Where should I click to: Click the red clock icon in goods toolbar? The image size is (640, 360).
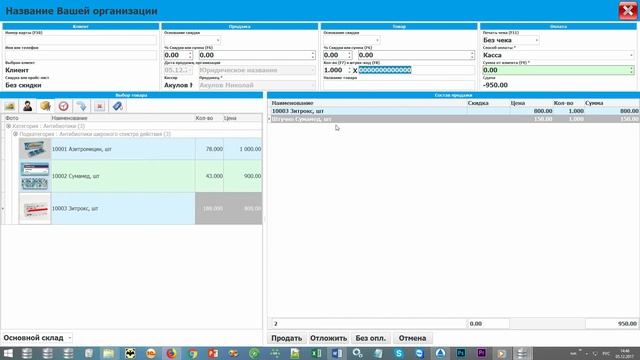(63, 106)
